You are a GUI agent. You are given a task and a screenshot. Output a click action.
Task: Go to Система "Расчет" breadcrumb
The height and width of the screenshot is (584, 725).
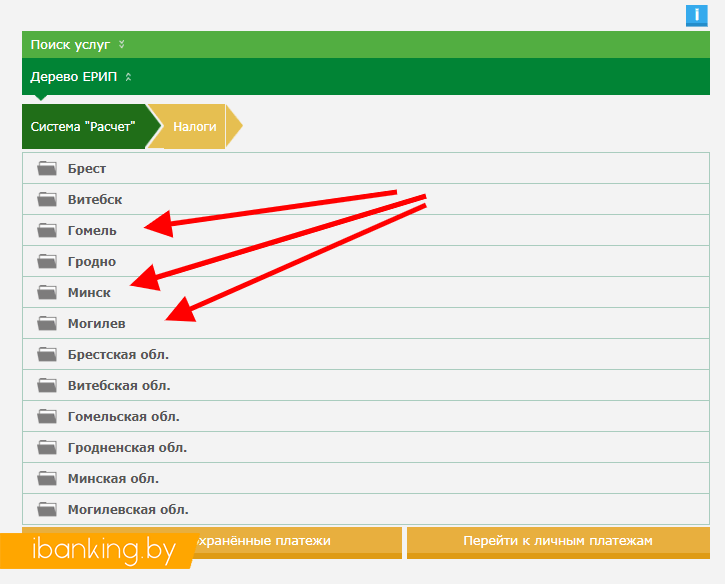click(83, 127)
